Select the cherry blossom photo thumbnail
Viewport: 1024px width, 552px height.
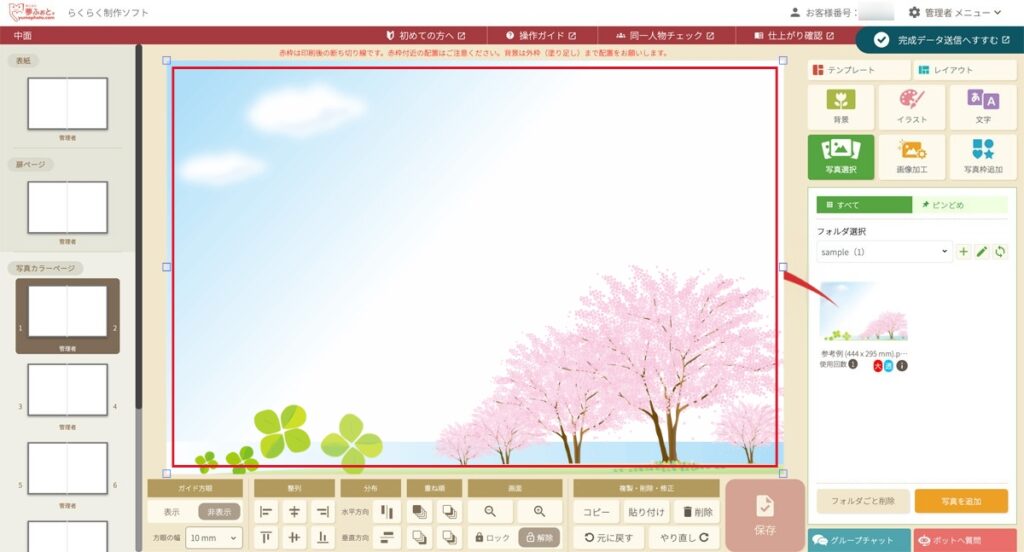pos(863,311)
